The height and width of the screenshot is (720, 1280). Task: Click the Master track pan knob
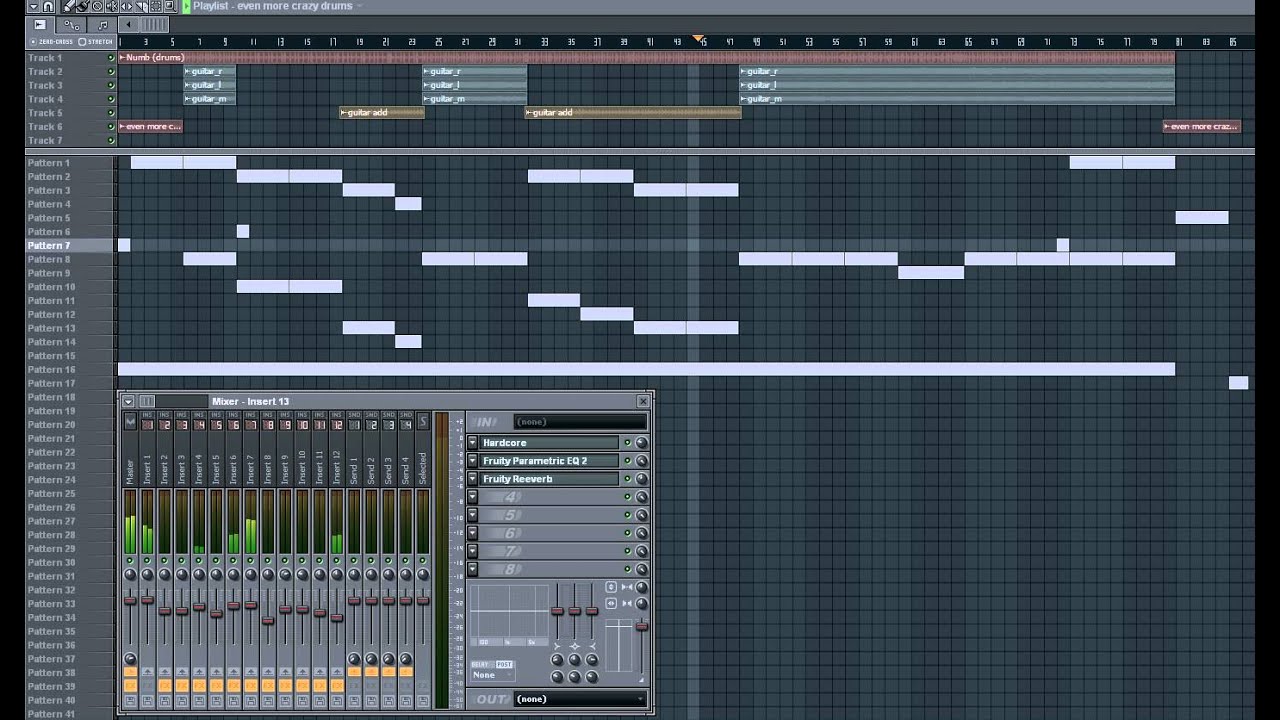tap(130, 575)
